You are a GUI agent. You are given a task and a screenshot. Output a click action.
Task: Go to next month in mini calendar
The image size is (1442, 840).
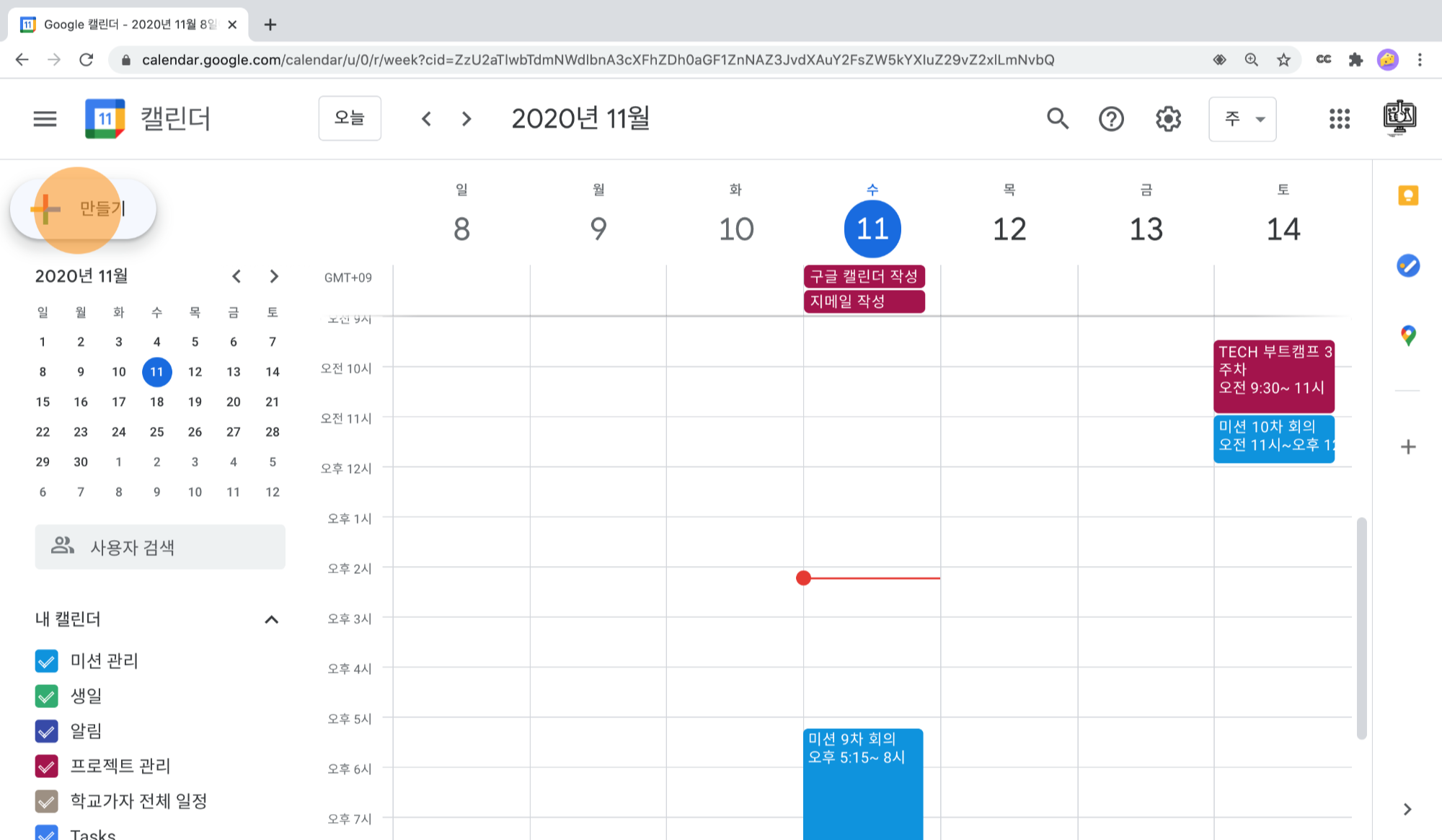[x=273, y=276]
